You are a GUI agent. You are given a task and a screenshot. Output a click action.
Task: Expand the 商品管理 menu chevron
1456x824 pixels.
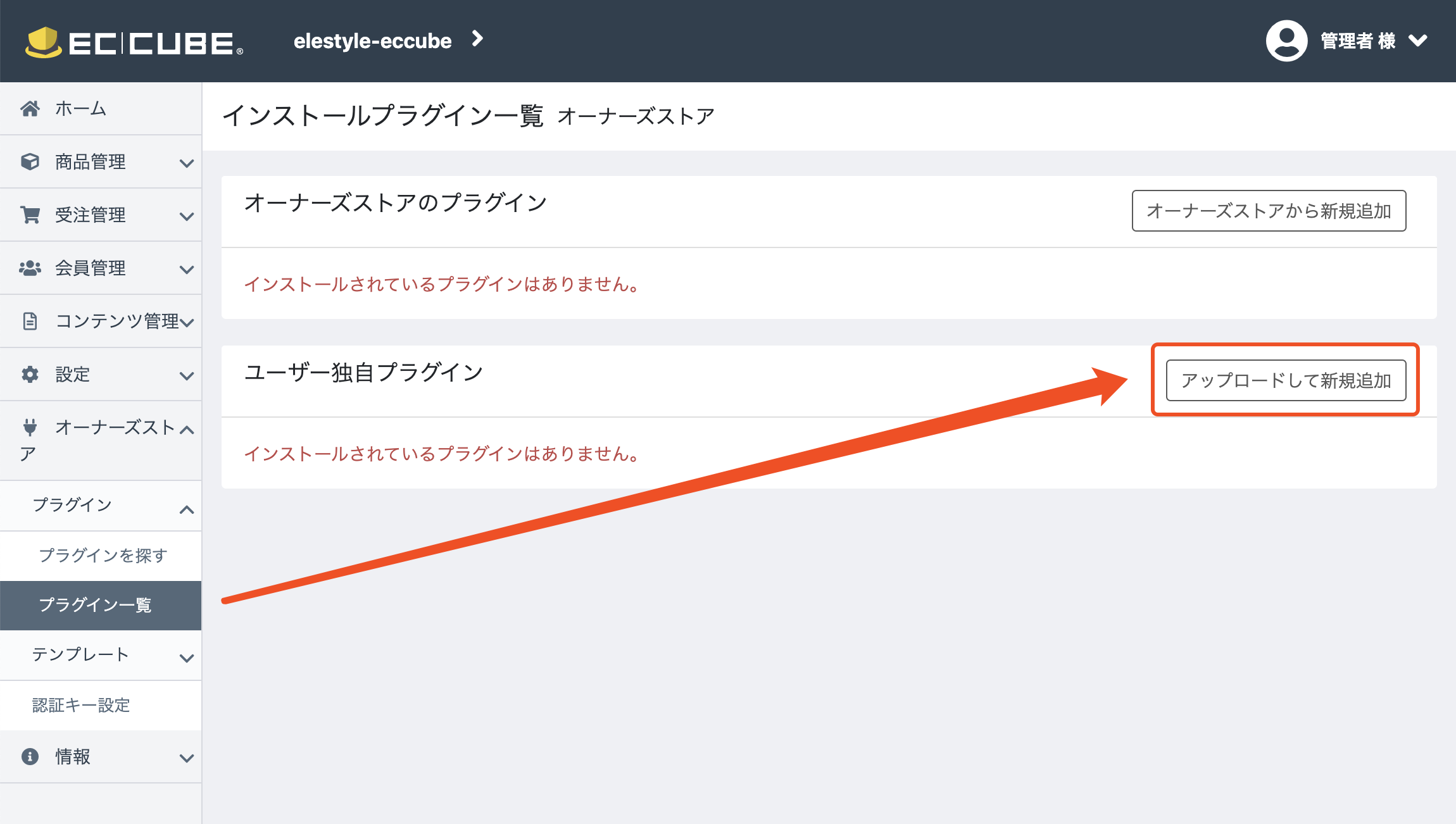tap(186, 163)
